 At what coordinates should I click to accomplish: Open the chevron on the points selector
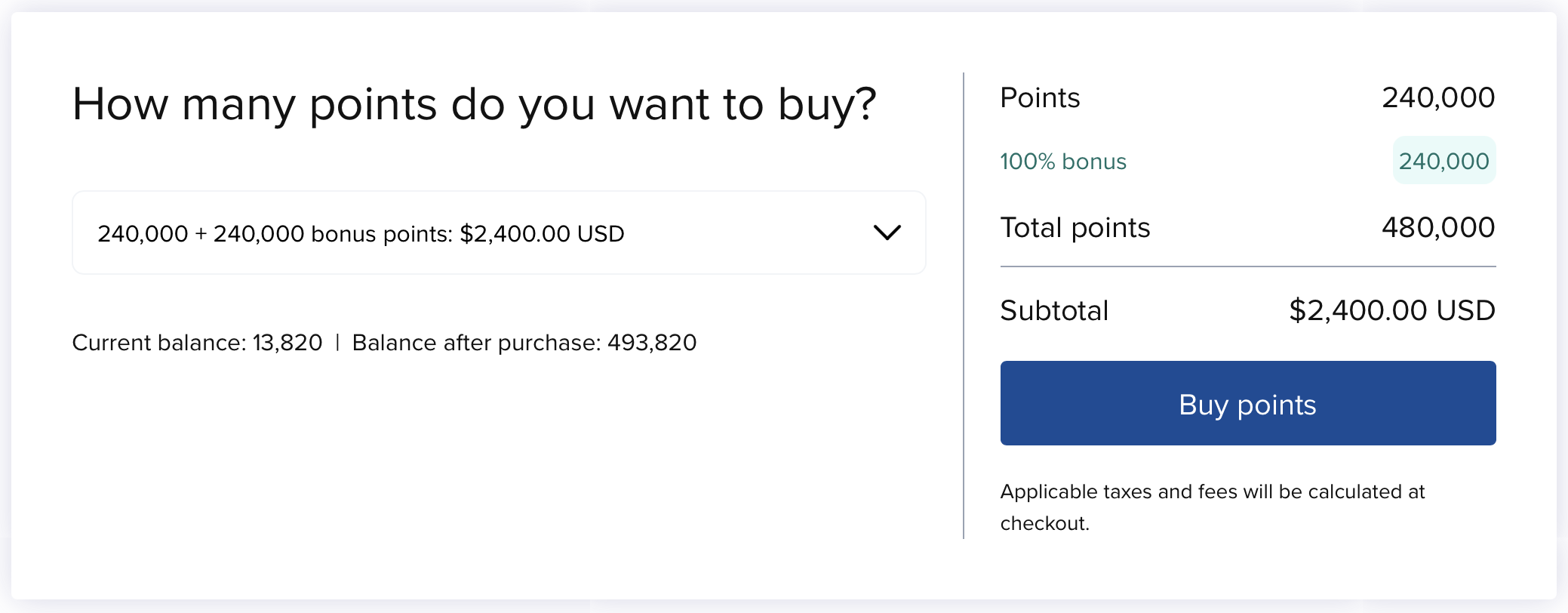[889, 233]
